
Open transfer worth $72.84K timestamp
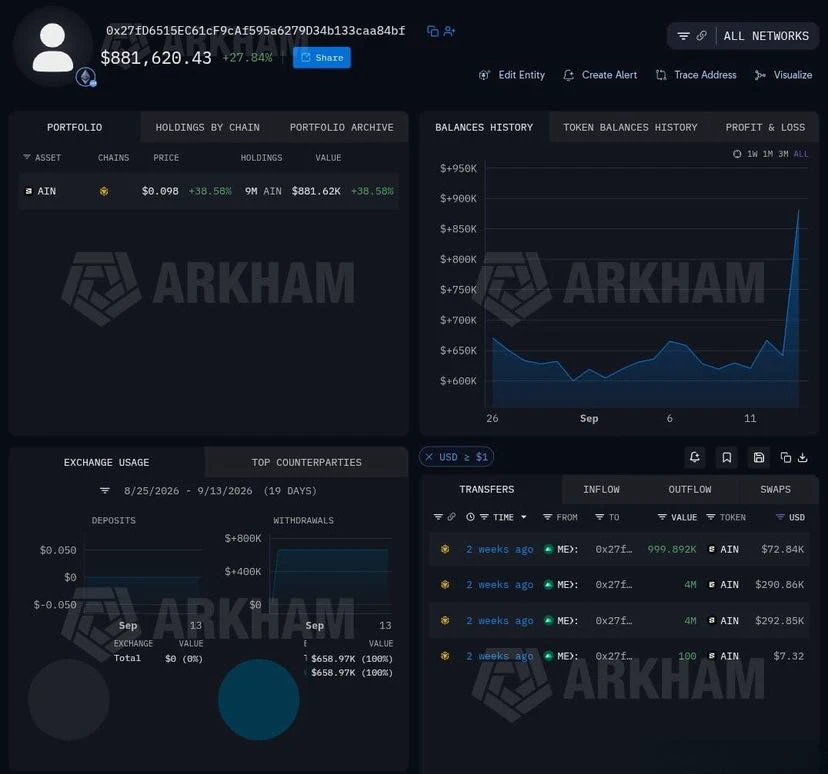coord(500,549)
